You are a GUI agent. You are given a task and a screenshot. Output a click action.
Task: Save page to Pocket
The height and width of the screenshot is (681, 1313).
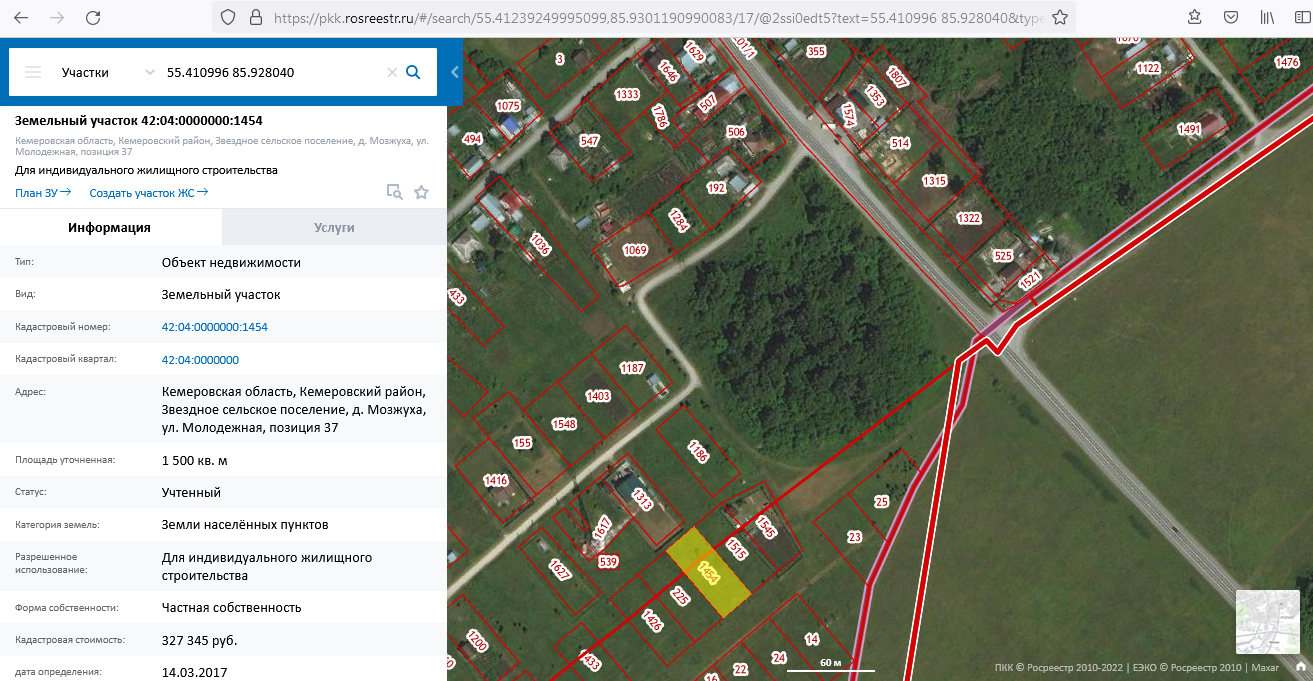click(x=1231, y=17)
